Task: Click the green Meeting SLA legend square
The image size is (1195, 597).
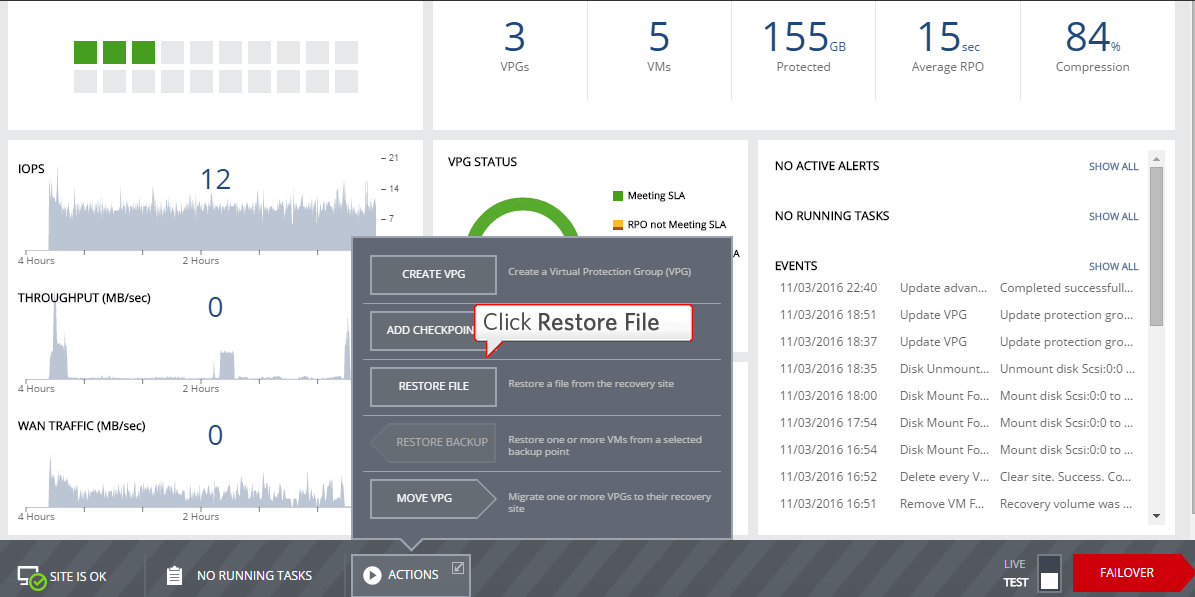Action: 618,196
